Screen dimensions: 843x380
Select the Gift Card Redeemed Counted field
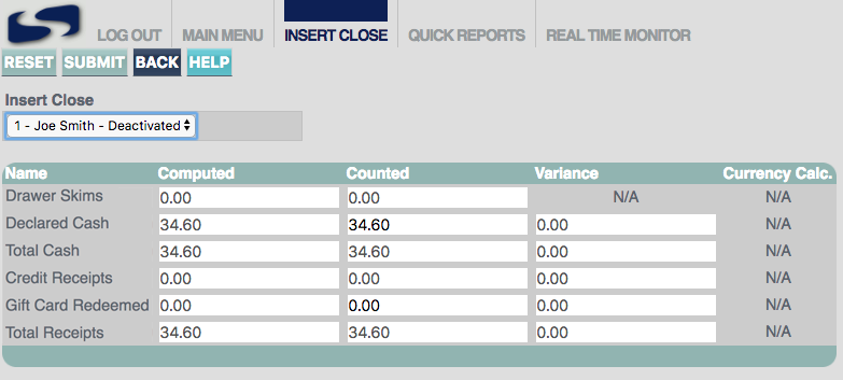[x=437, y=305]
